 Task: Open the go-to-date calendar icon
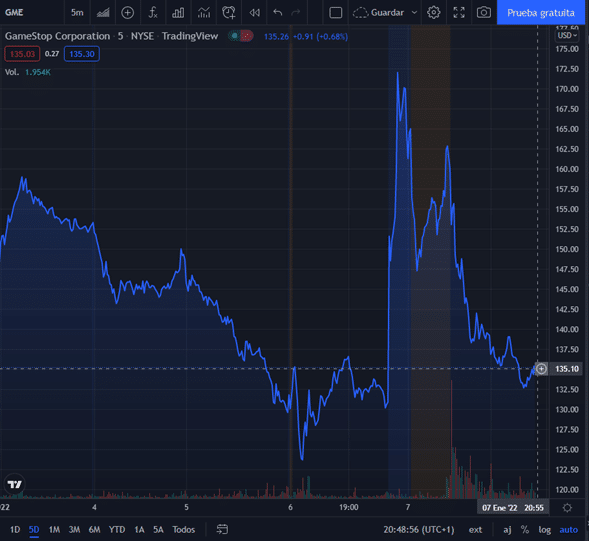tap(222, 529)
